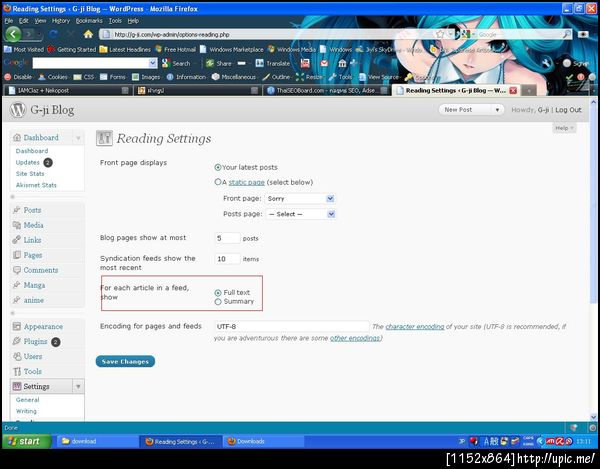The width and height of the screenshot is (600, 469).
Task: Click the Users menu icon in sidebar
Action: [16, 356]
